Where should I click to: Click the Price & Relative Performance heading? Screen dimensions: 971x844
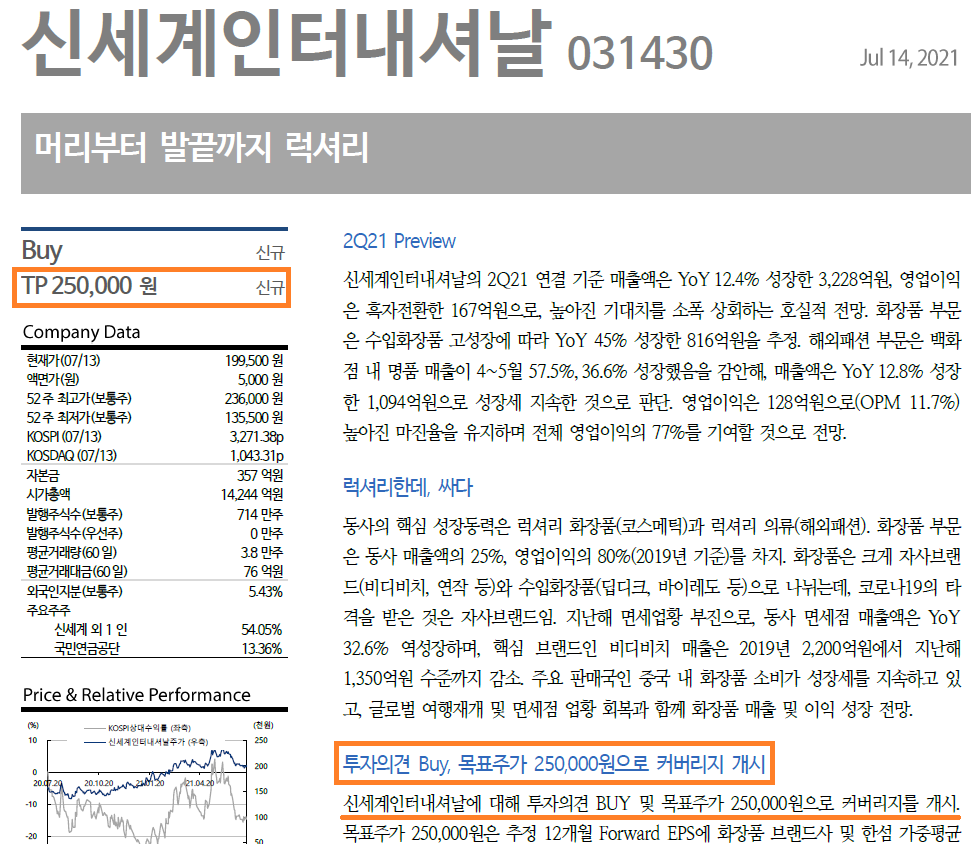pyautogui.click(x=137, y=695)
